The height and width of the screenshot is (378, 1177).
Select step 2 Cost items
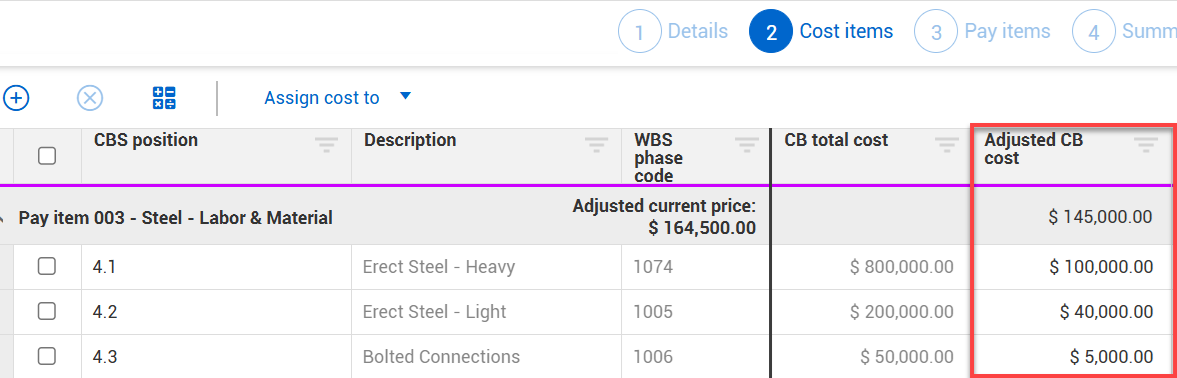(822, 32)
